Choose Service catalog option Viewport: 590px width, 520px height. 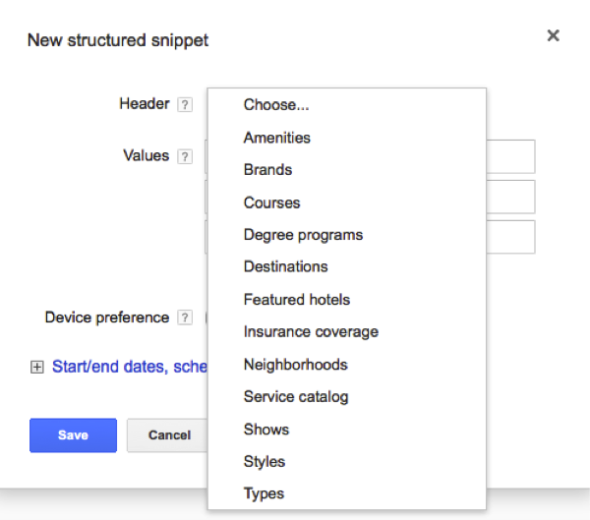[x=347, y=397]
